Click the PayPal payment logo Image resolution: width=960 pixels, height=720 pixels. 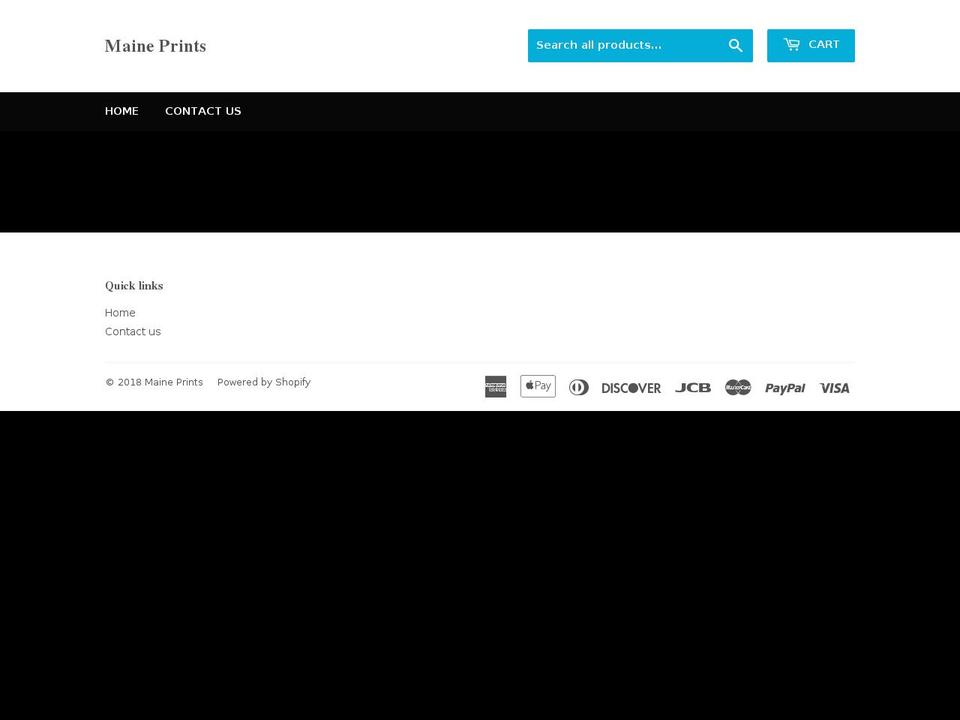click(x=785, y=388)
